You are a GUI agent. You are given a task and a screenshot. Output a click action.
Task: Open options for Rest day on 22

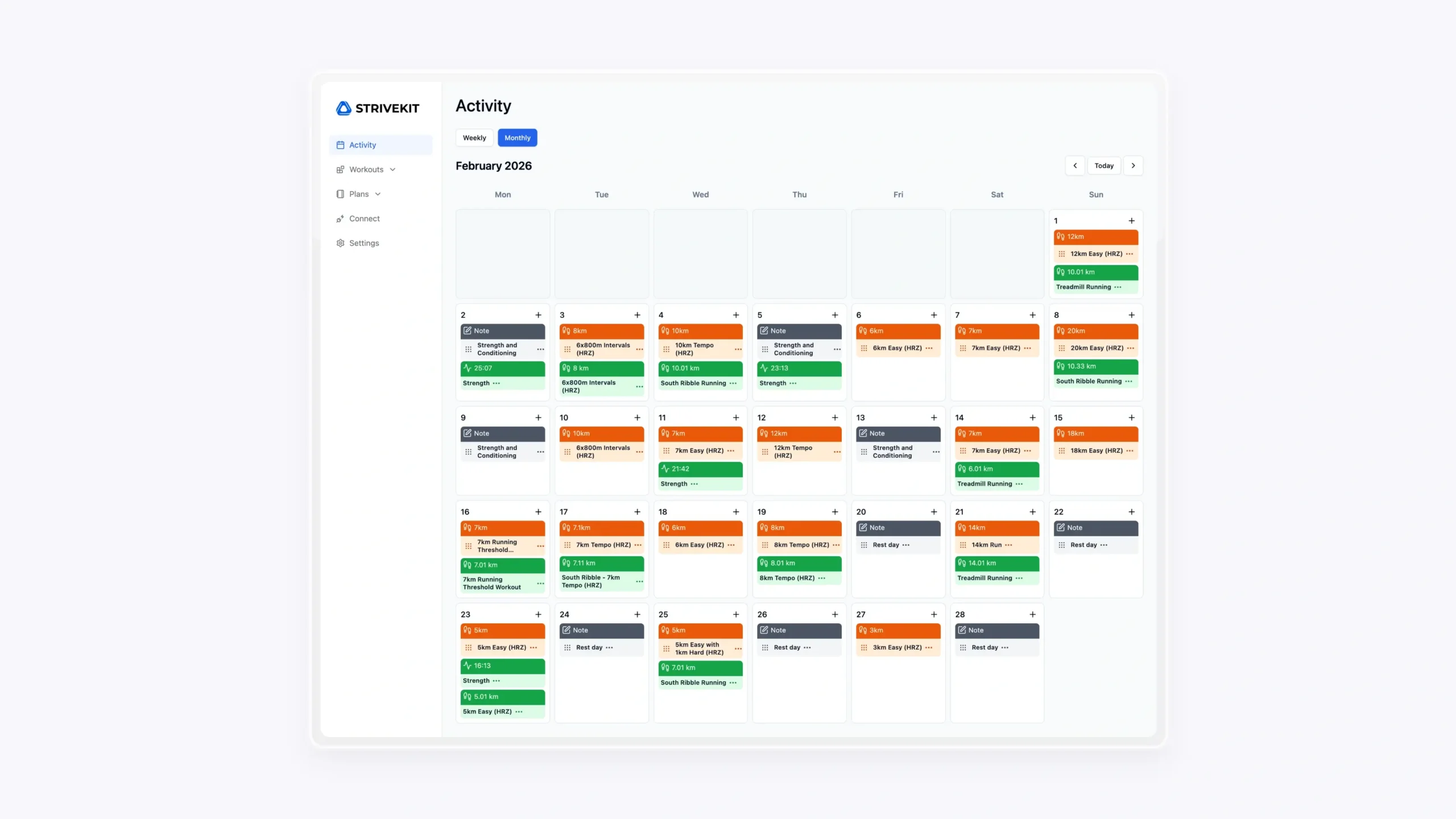click(x=1104, y=545)
